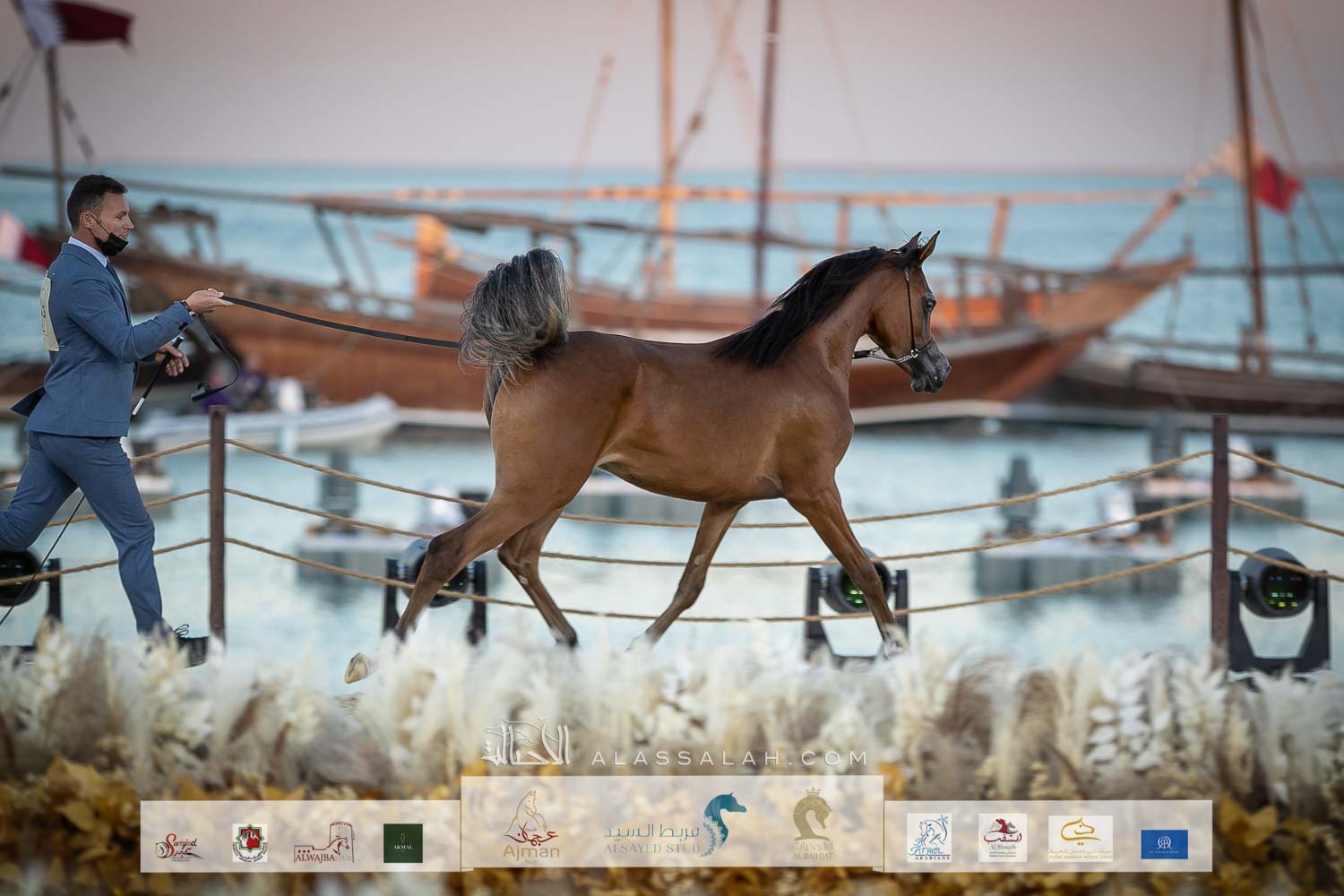Click the Al Sayed Stud logo

point(674,826)
